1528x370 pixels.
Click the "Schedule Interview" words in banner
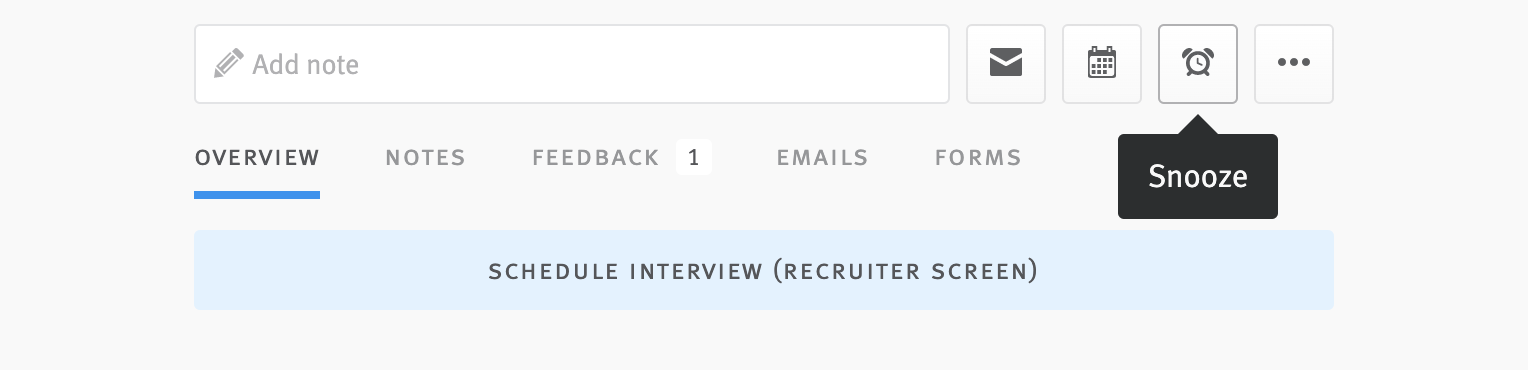point(625,272)
